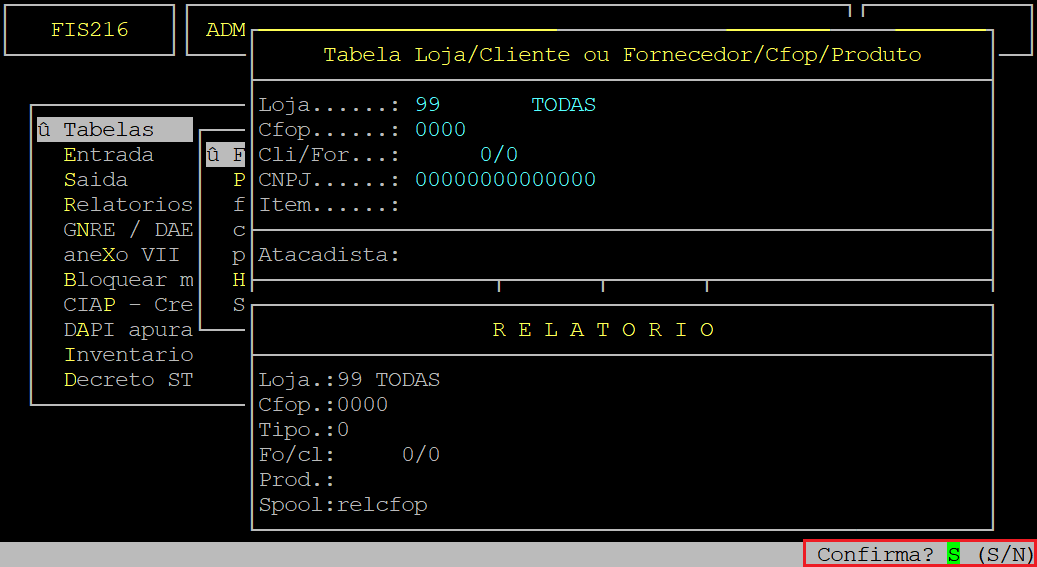This screenshot has width=1037, height=567.
Task: Open the Inventario menu option
Action: point(128,355)
